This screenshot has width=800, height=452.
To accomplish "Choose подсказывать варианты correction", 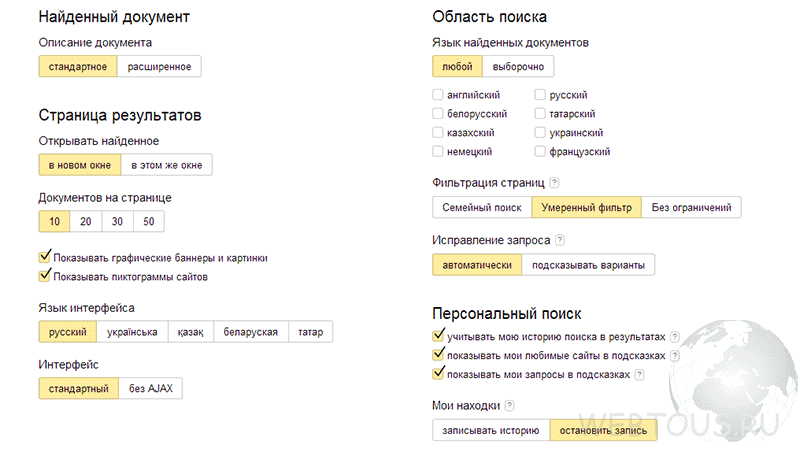I will tap(588, 265).
